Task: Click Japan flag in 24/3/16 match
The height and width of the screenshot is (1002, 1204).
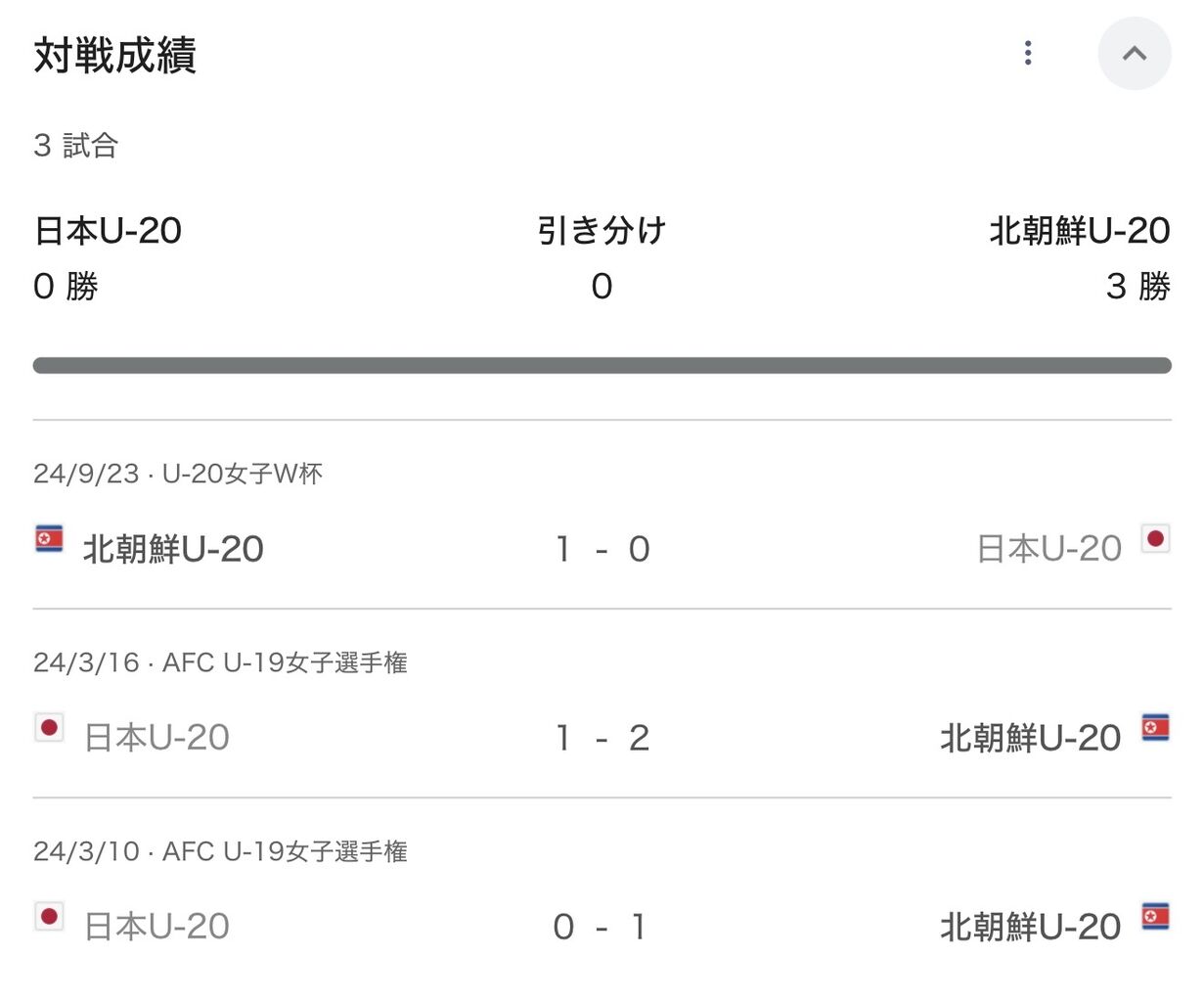Action: point(49,728)
